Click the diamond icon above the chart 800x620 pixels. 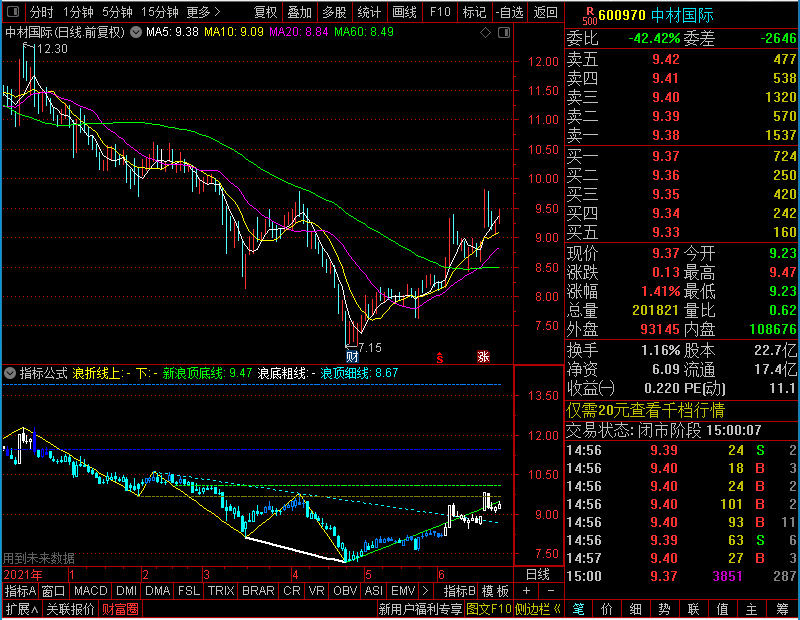pyautogui.click(x=485, y=33)
